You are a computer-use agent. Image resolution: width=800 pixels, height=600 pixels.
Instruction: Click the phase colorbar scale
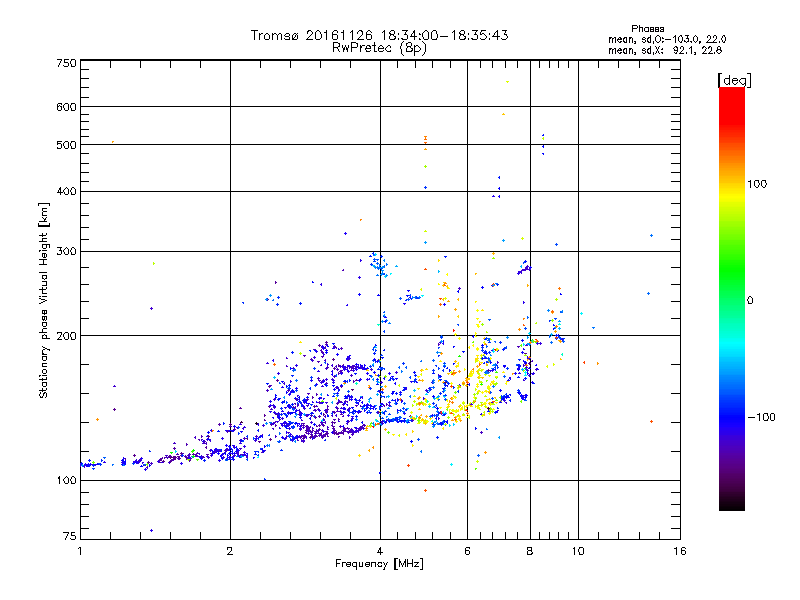732,298
